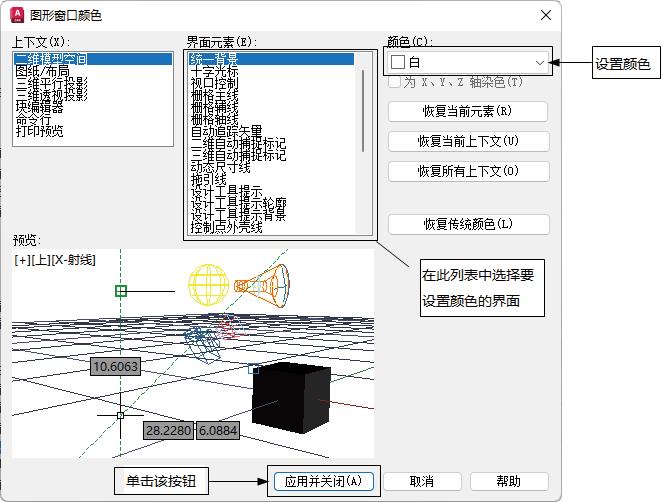Viewport: 663px width, 502px height.
Task: Toggle the 为 X、Y、Z 轴染色 checkbox
Action: [394, 83]
